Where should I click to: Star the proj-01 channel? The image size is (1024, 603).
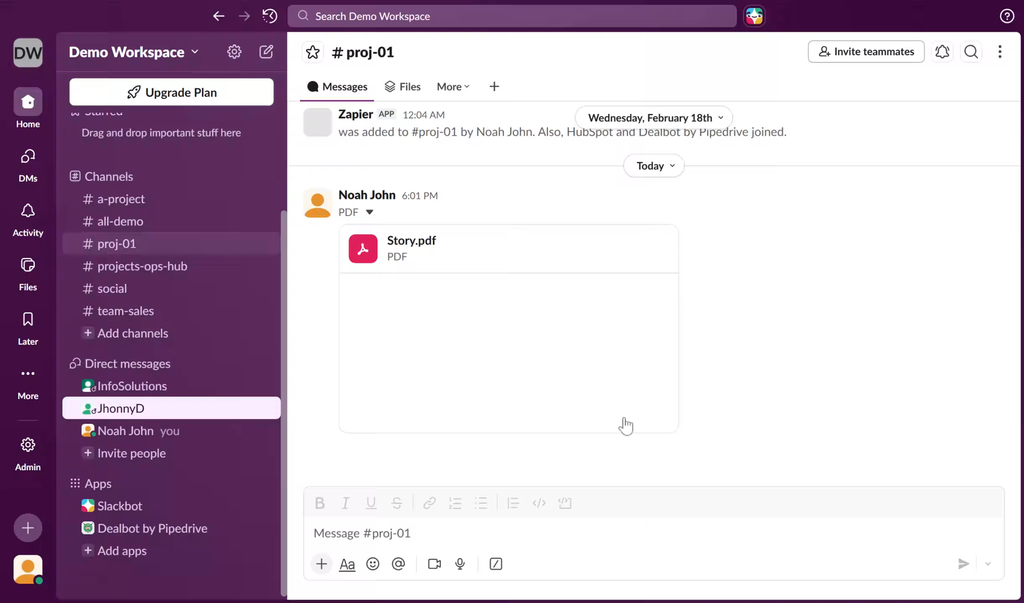[x=313, y=52]
